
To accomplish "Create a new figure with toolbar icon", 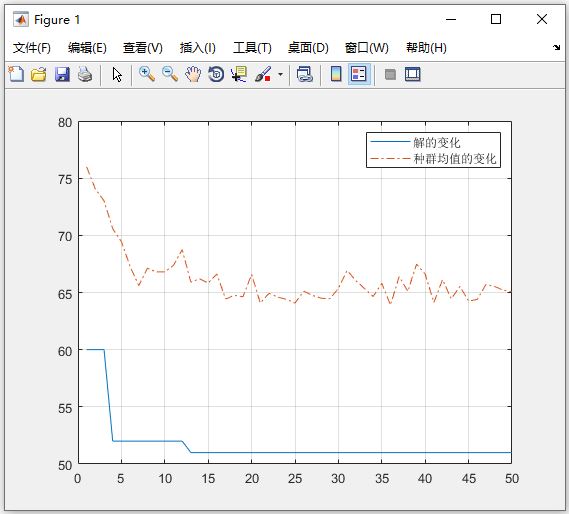I will coord(16,74).
